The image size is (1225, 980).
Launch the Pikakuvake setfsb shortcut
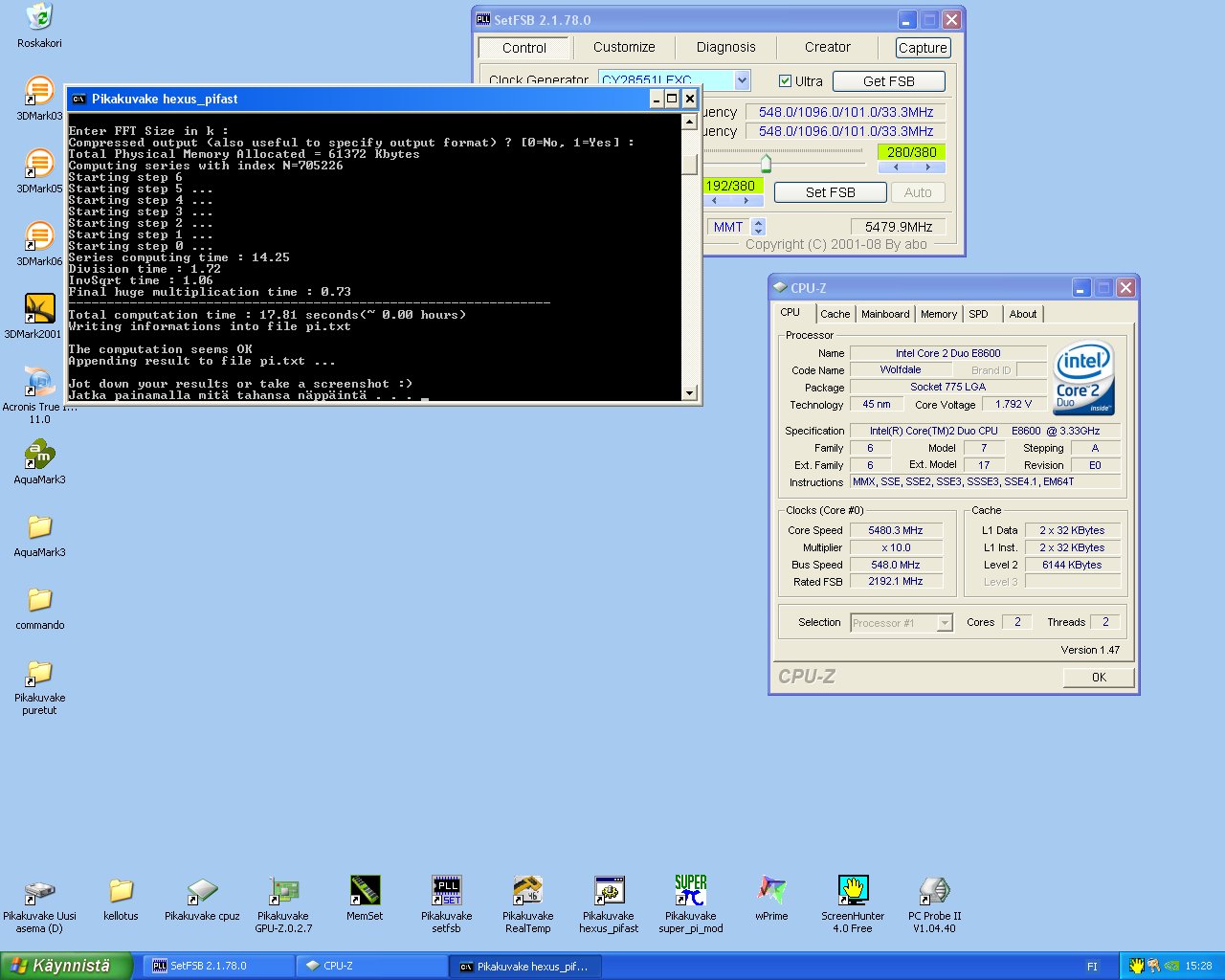pyautogui.click(x=446, y=905)
